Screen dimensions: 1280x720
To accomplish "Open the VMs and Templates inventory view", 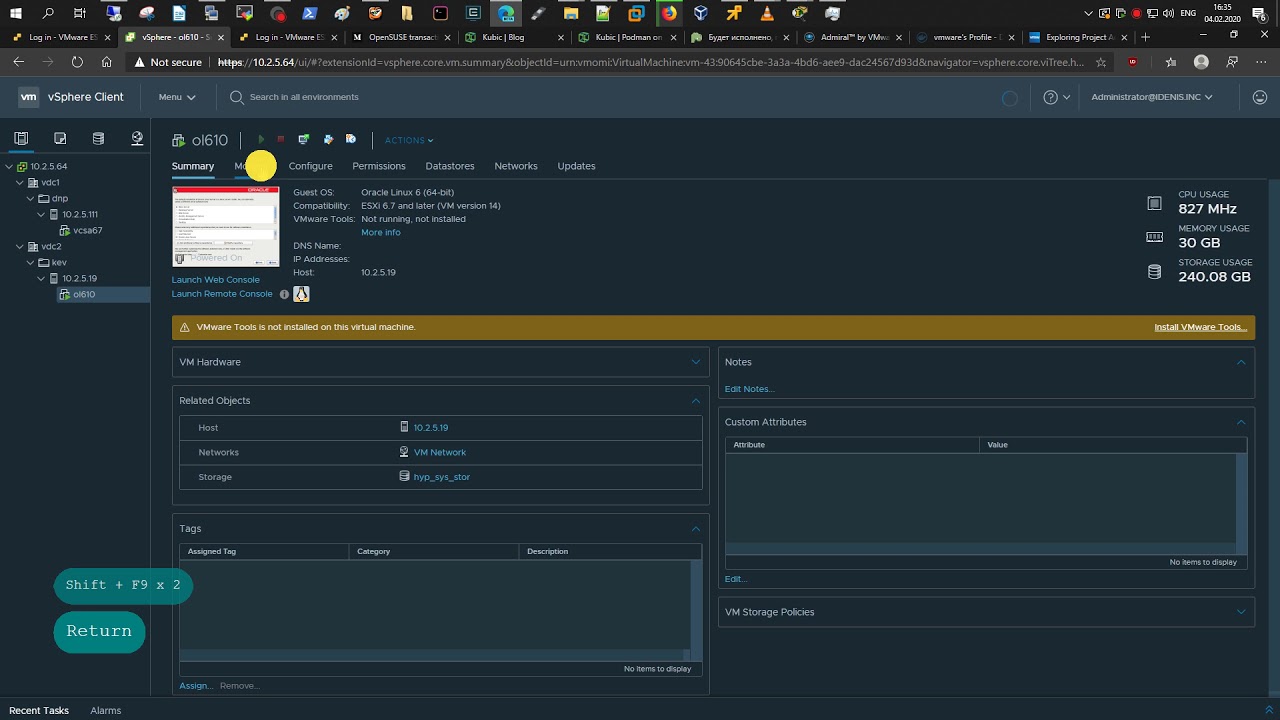I will (60, 139).
